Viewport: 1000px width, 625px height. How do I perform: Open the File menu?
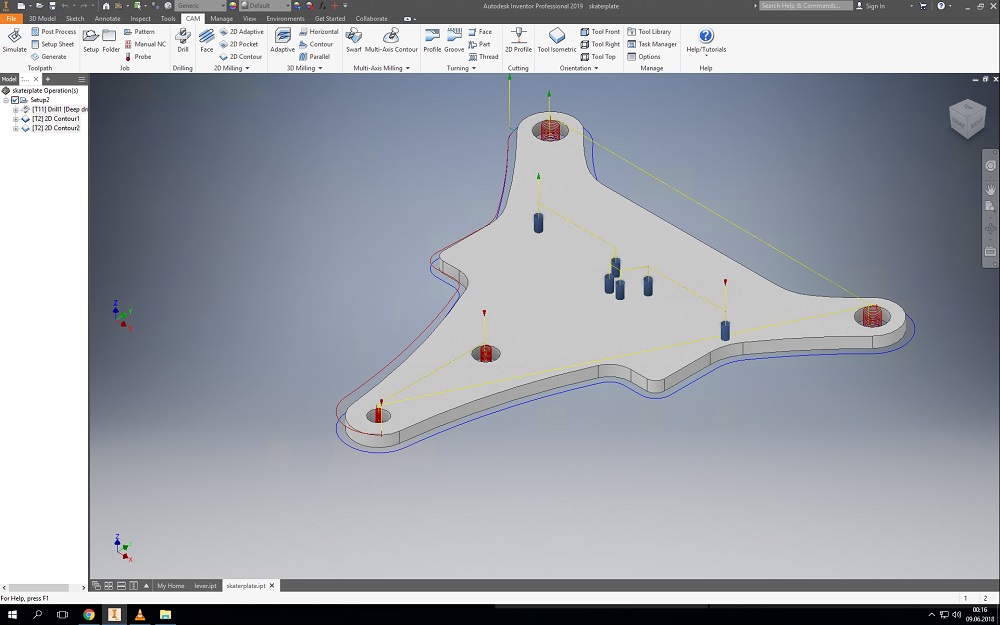click(11, 18)
